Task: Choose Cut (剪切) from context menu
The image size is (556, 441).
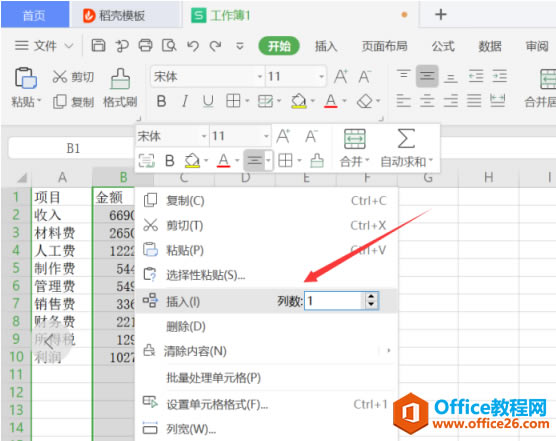Action: tap(266, 225)
